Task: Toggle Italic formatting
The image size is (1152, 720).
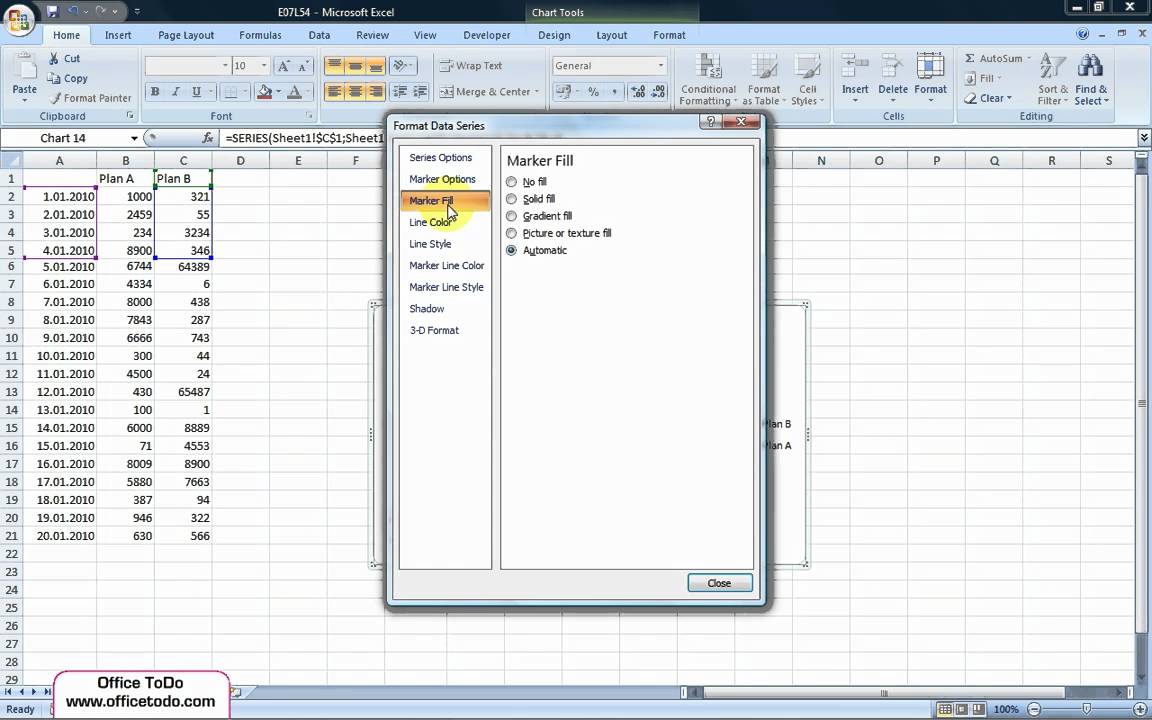Action: coord(176,92)
